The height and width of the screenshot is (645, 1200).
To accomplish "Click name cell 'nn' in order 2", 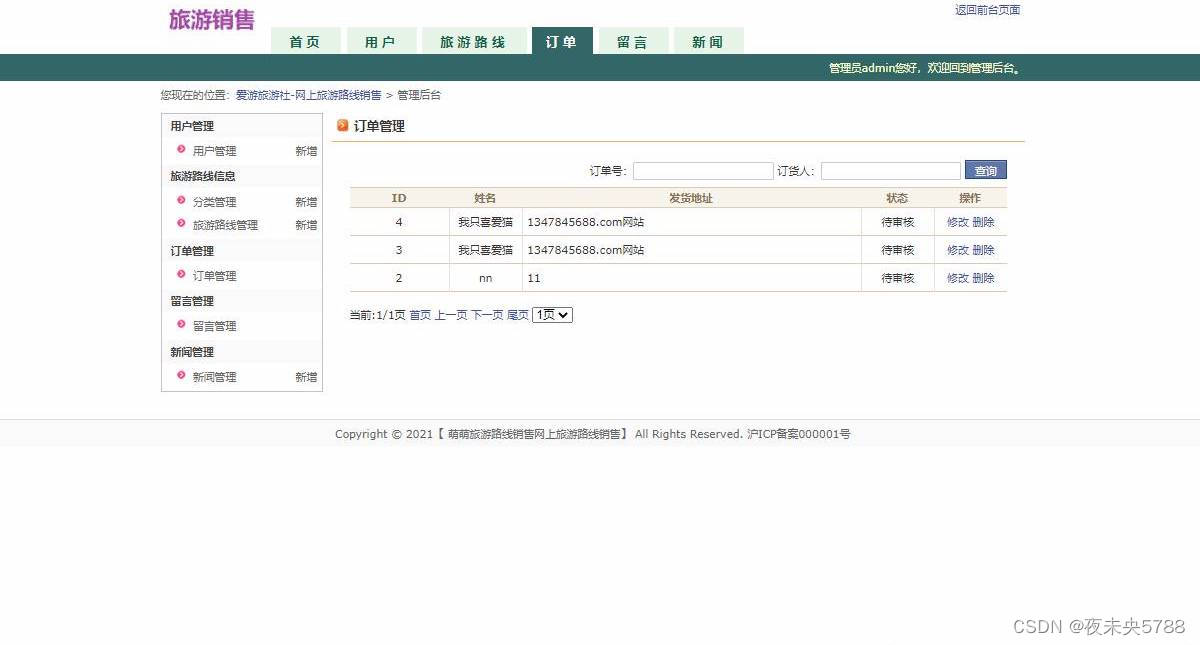I will 485,278.
